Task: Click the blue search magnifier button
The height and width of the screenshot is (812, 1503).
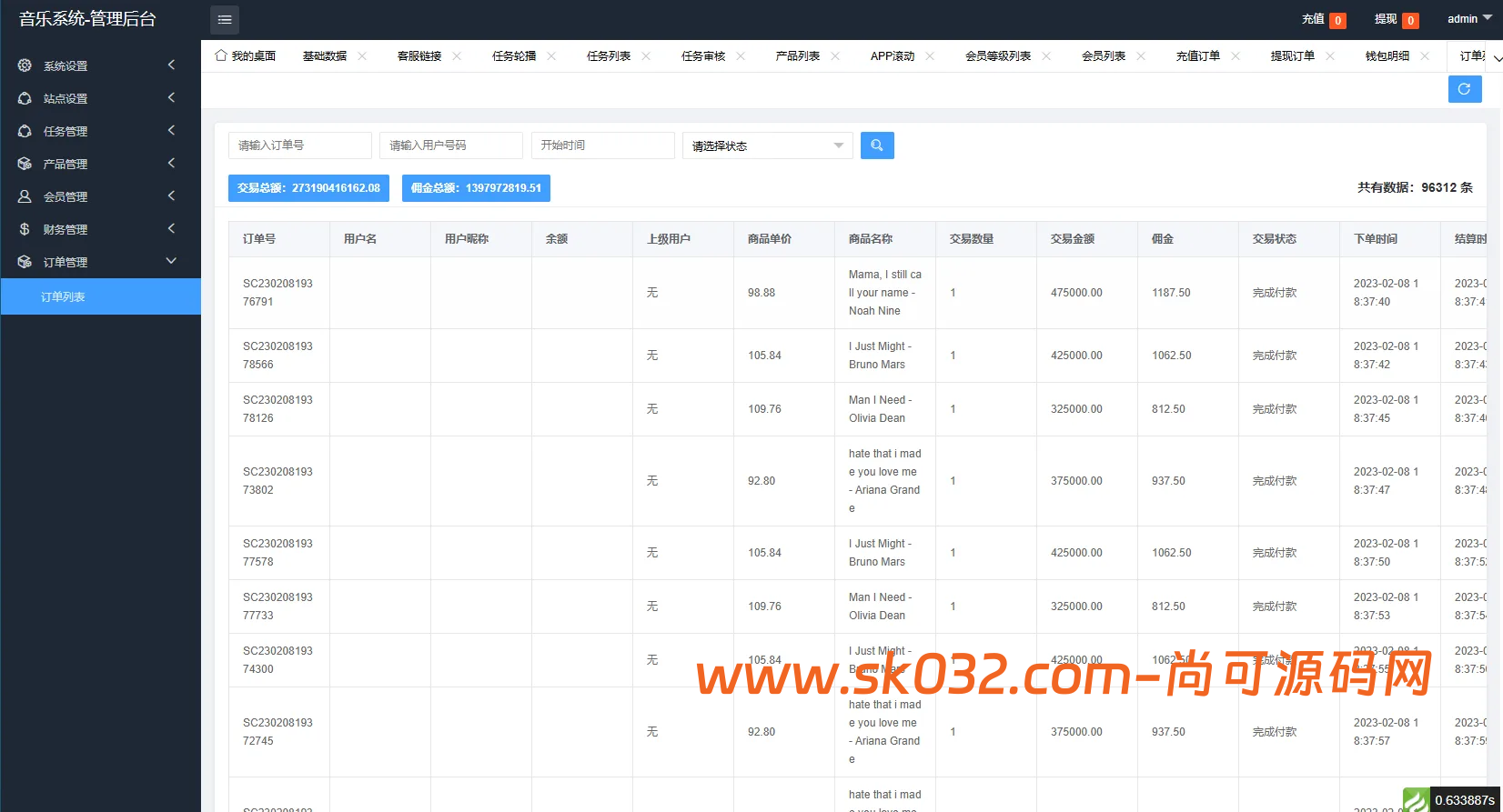Action: [877, 145]
